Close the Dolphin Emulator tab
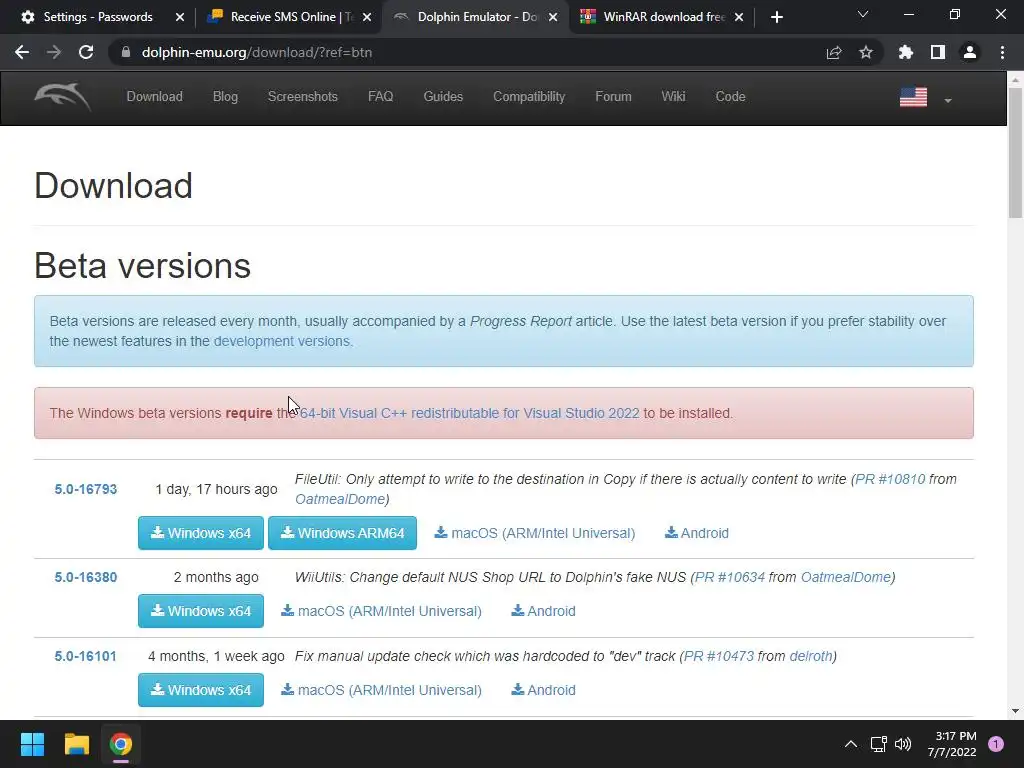The width and height of the screenshot is (1024, 768). click(x=553, y=17)
